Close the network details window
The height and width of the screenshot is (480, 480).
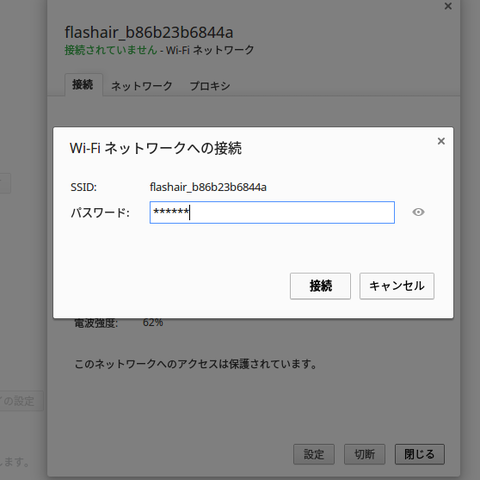[x=448, y=6]
